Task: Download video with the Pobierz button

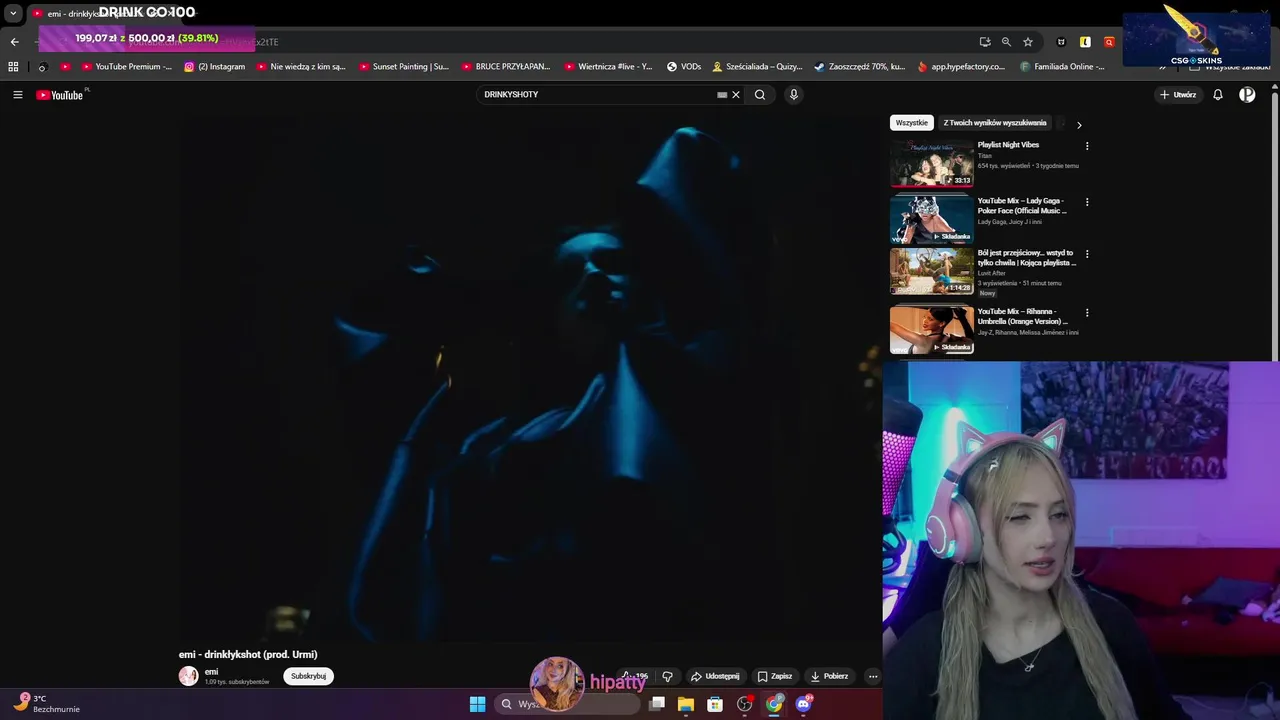Action: click(x=829, y=676)
